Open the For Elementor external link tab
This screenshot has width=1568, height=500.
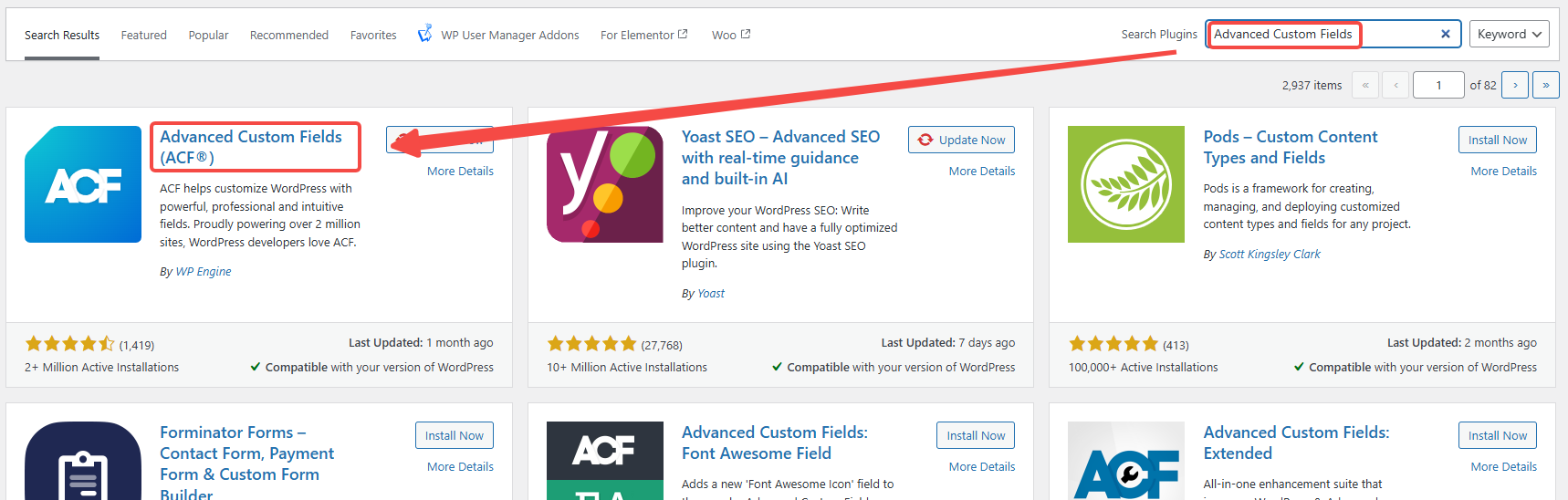(643, 36)
